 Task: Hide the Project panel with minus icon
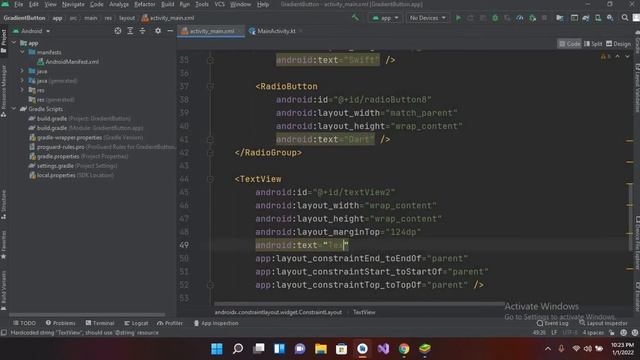(x=170, y=31)
